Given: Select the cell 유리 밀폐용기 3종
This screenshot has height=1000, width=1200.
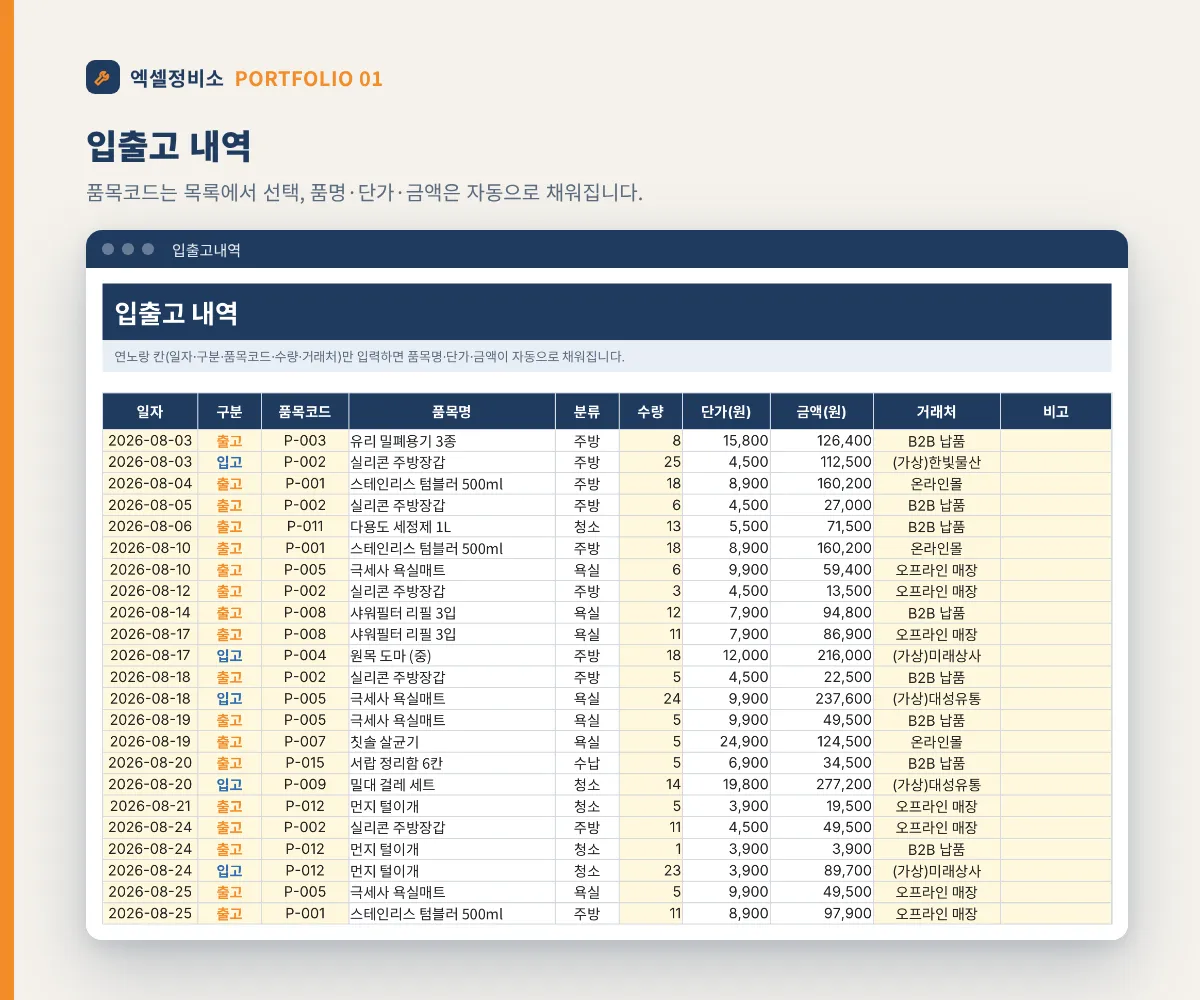Looking at the screenshot, I should coord(452,440).
